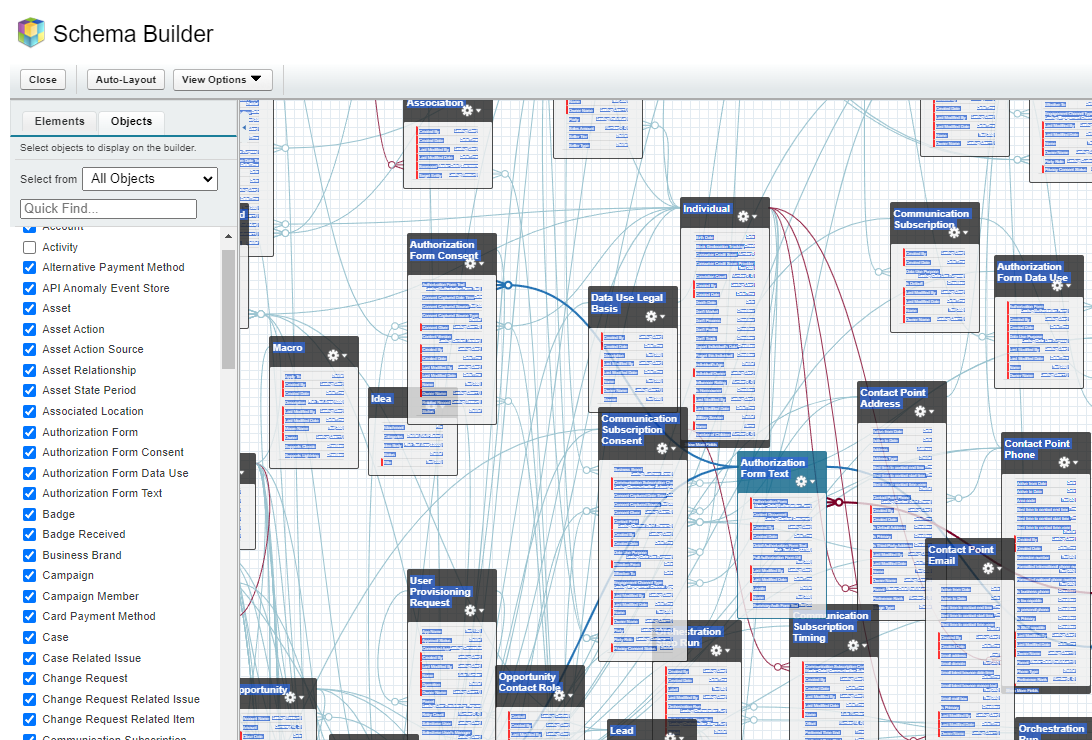Click the scroll-up arrow of object list
Screen dimensions: 1092x740
(x=228, y=237)
